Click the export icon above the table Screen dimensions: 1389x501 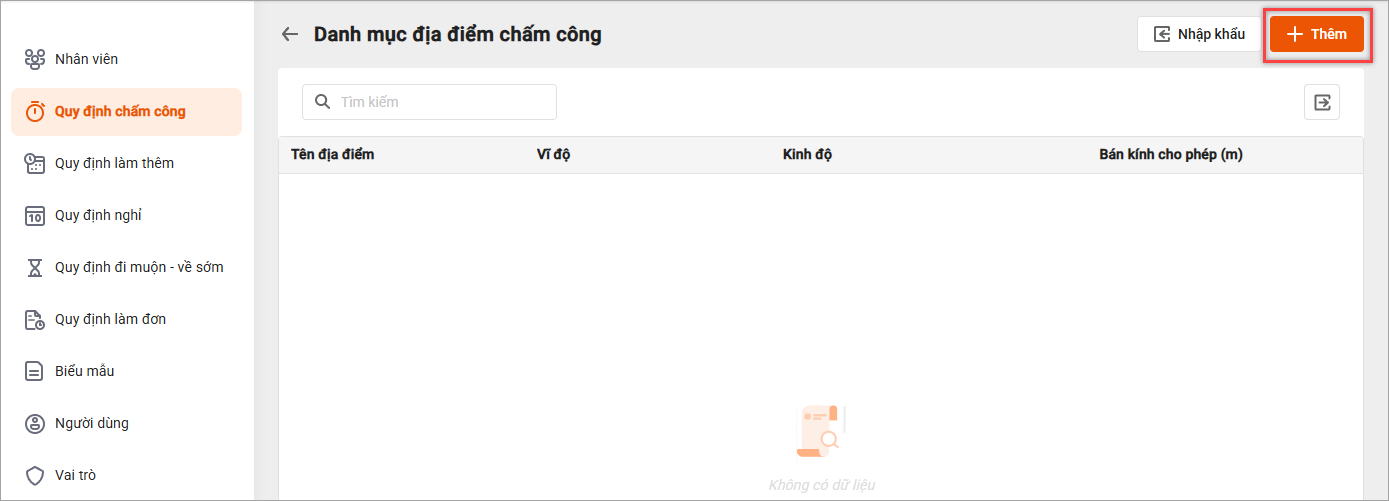(x=1322, y=102)
